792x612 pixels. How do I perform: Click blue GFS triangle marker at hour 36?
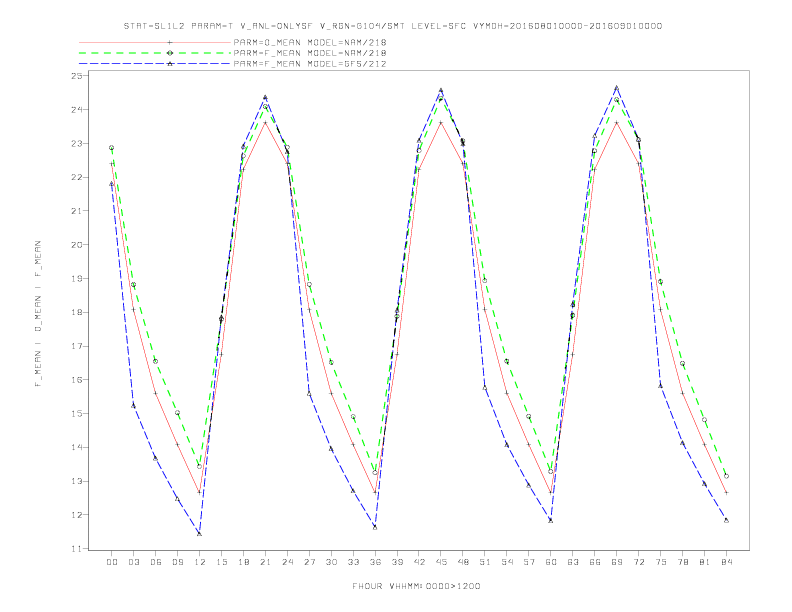[x=375, y=527]
